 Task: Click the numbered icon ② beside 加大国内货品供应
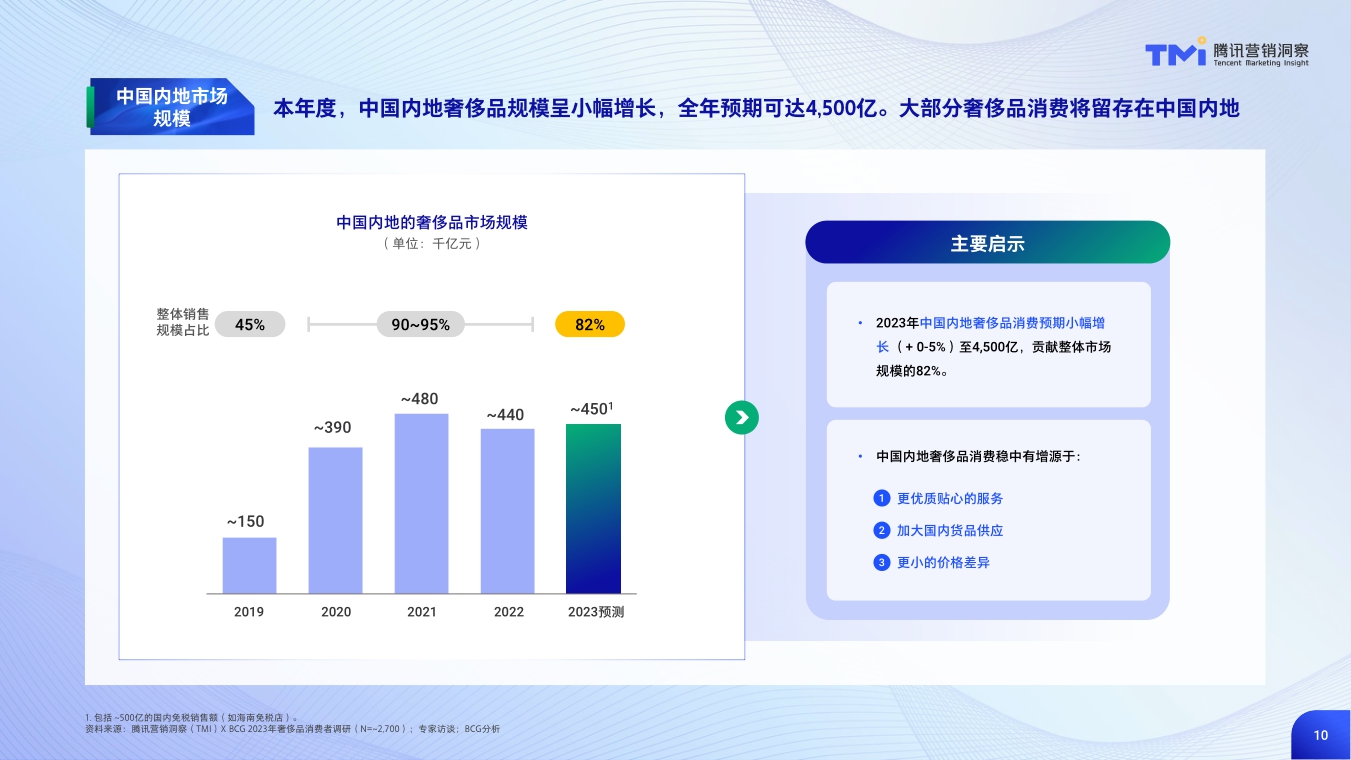(881, 530)
